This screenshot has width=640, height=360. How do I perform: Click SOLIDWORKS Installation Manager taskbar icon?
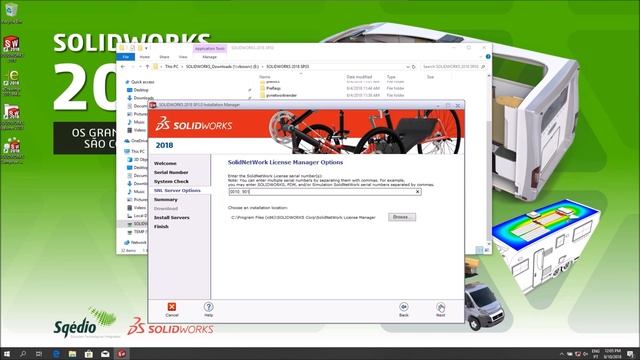tap(121, 353)
